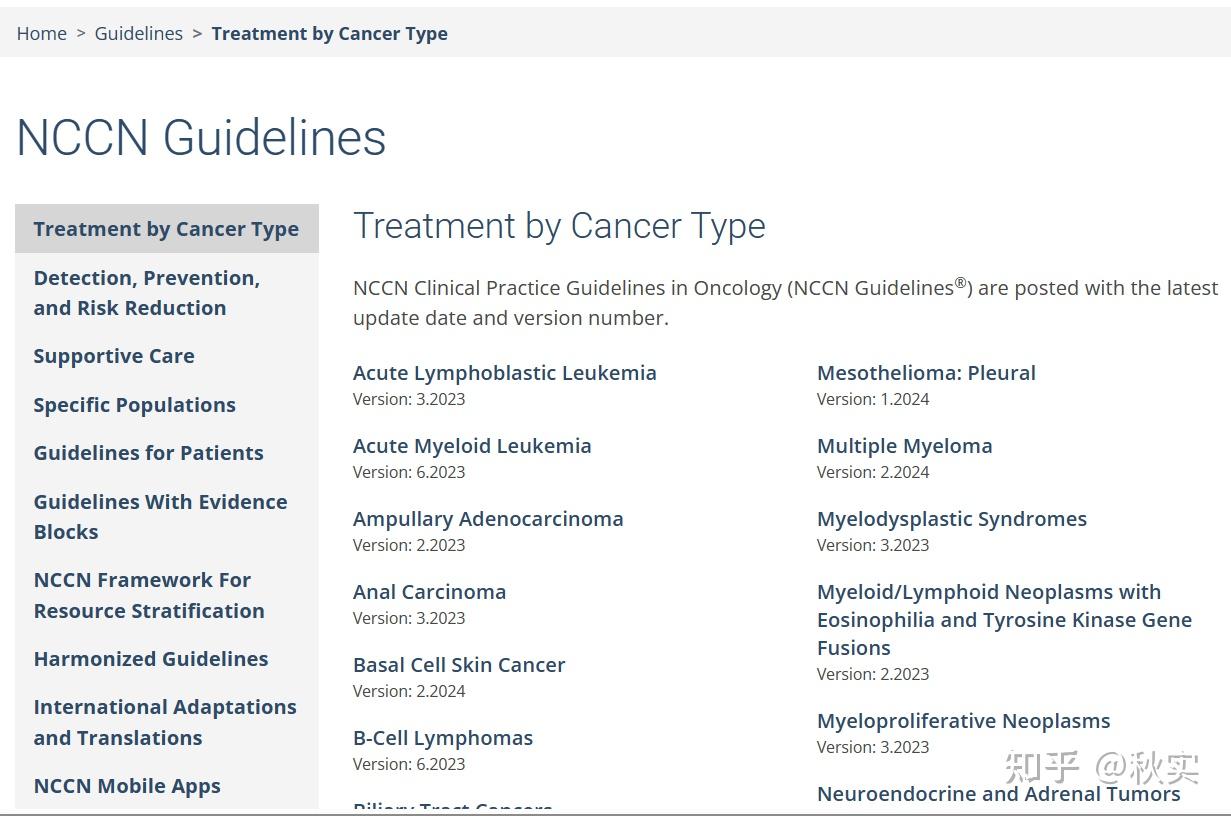The width and height of the screenshot is (1231, 816).
Task: Select NCCN Framework For Resource Stratification
Action: point(149,595)
